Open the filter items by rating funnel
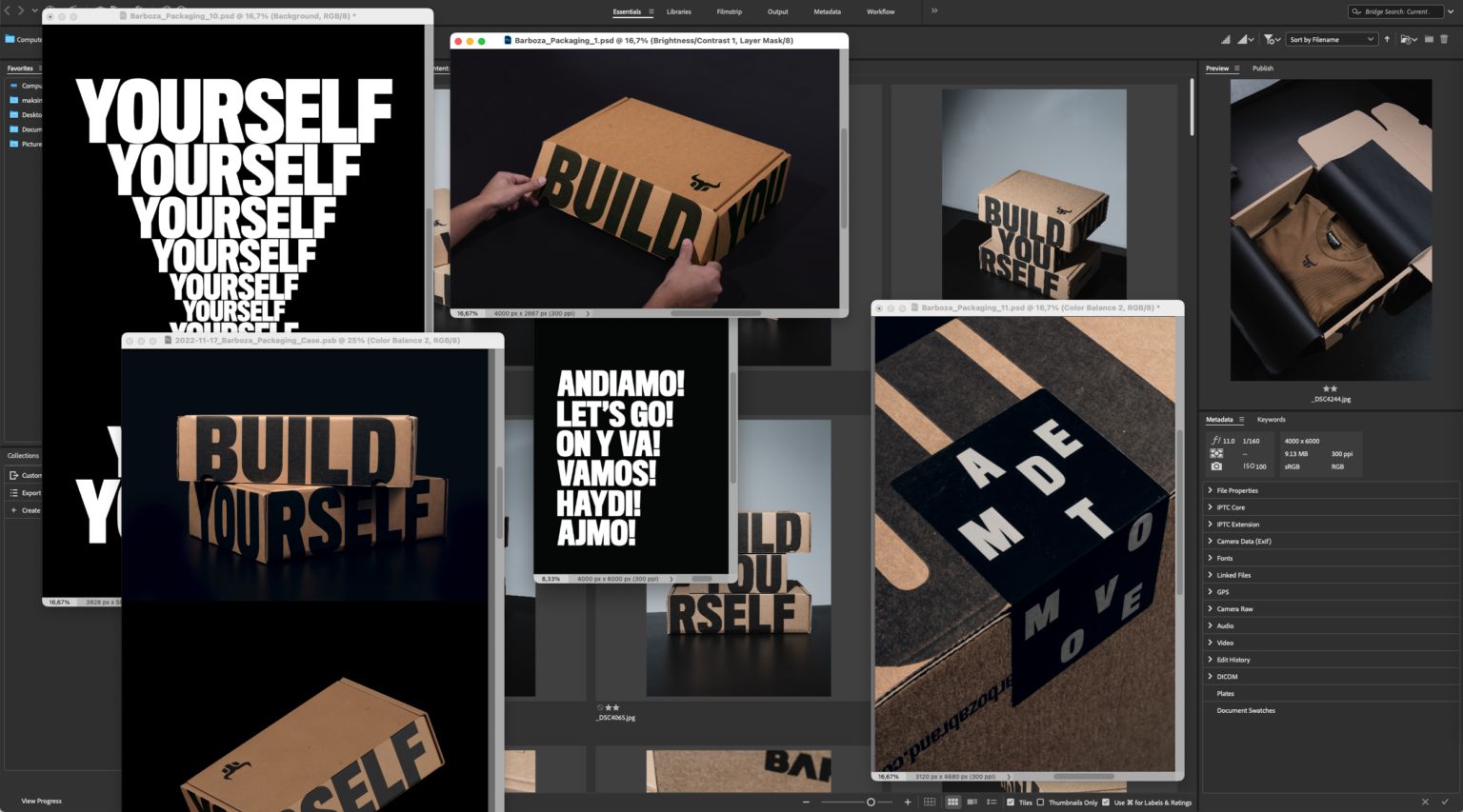The image size is (1463, 812). (x=1271, y=39)
